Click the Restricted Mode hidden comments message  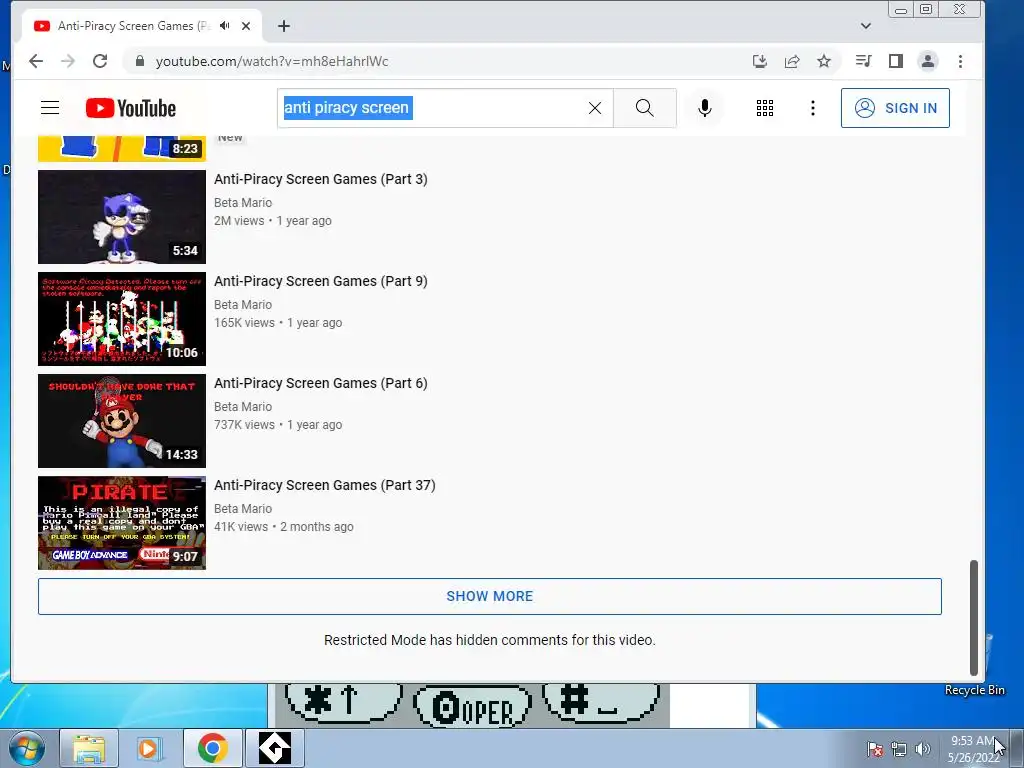pyautogui.click(x=490, y=640)
